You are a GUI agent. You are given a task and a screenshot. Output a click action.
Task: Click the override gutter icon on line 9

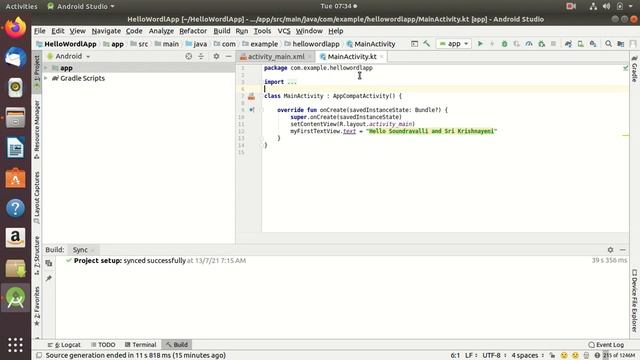pos(251,110)
